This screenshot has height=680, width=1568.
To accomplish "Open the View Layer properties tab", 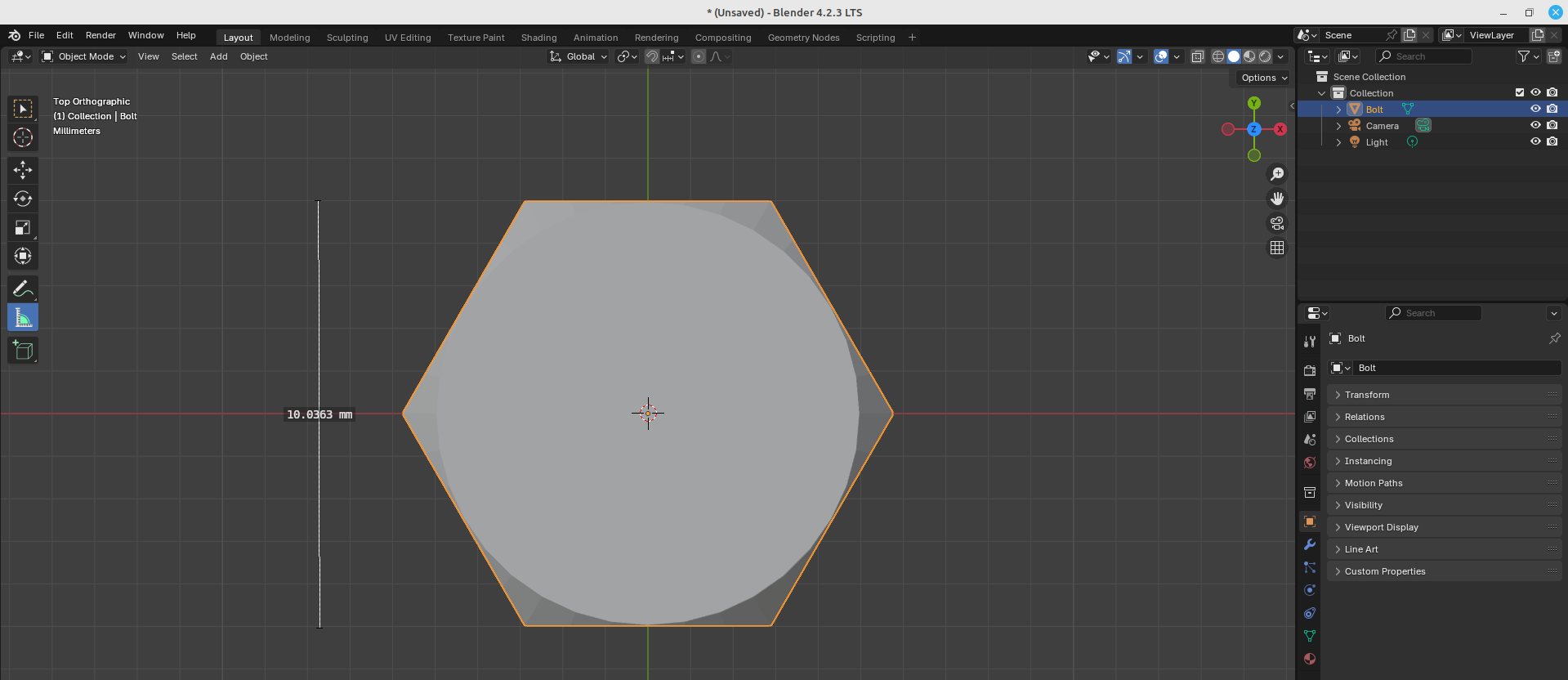I will tap(1310, 416).
